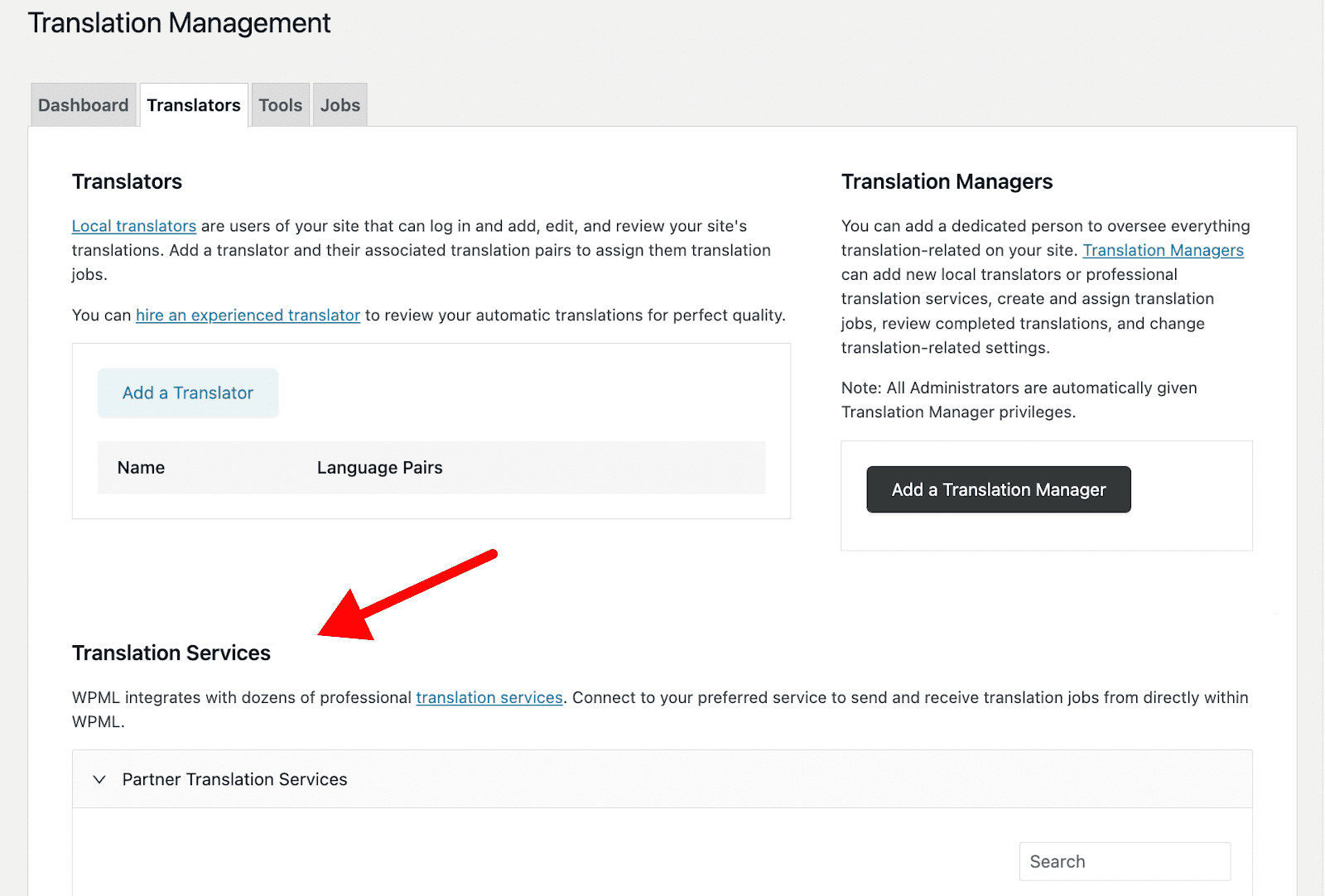
Task: Click the Translation Services heading
Action: click(171, 653)
